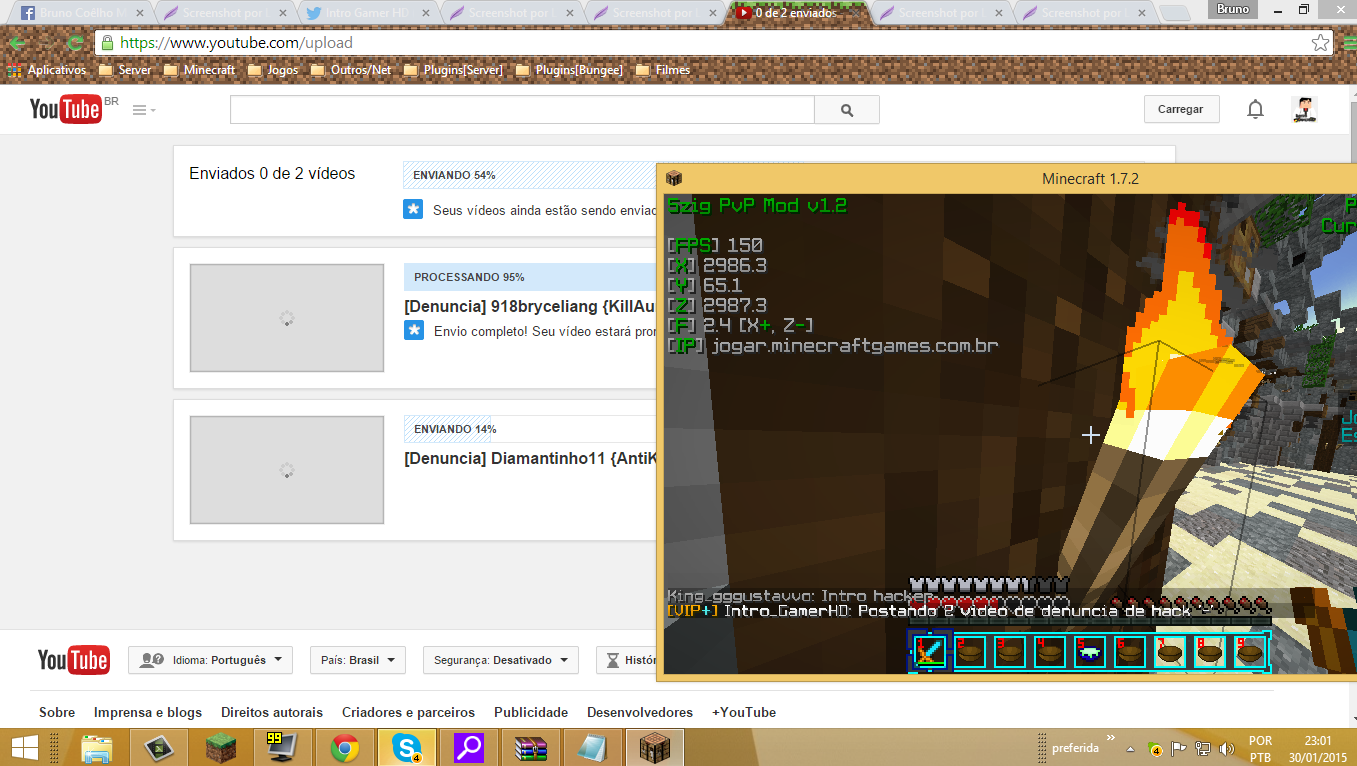Open WinRAR from the taskbar
This screenshot has width=1357, height=766.
[x=530, y=748]
